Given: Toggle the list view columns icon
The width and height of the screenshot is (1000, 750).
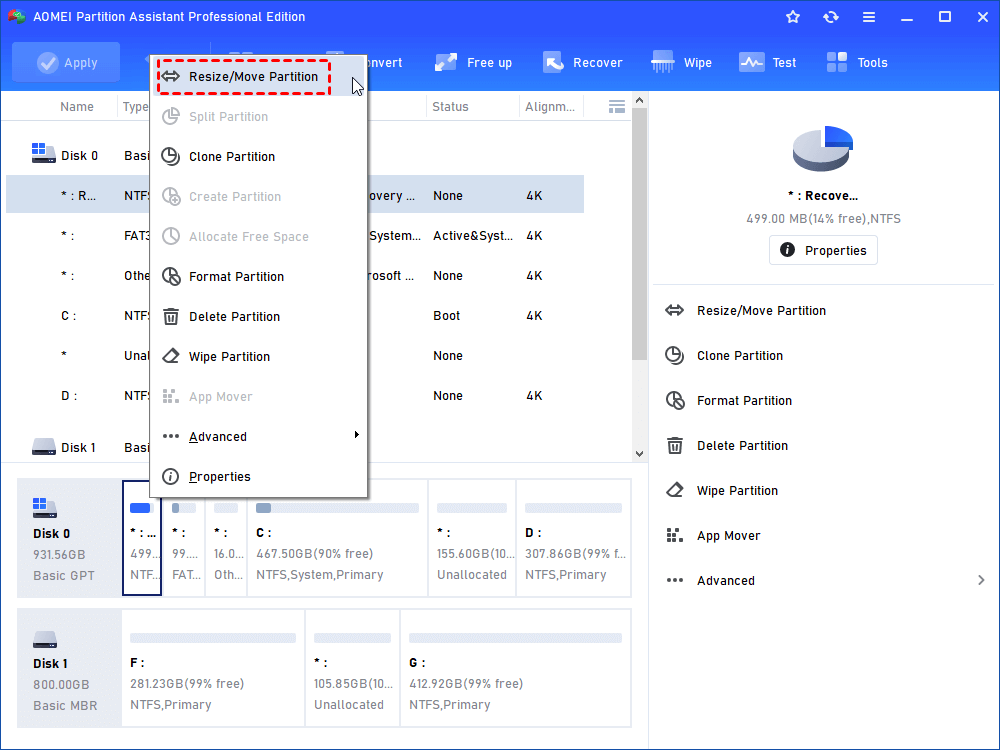Looking at the screenshot, I should 617,107.
